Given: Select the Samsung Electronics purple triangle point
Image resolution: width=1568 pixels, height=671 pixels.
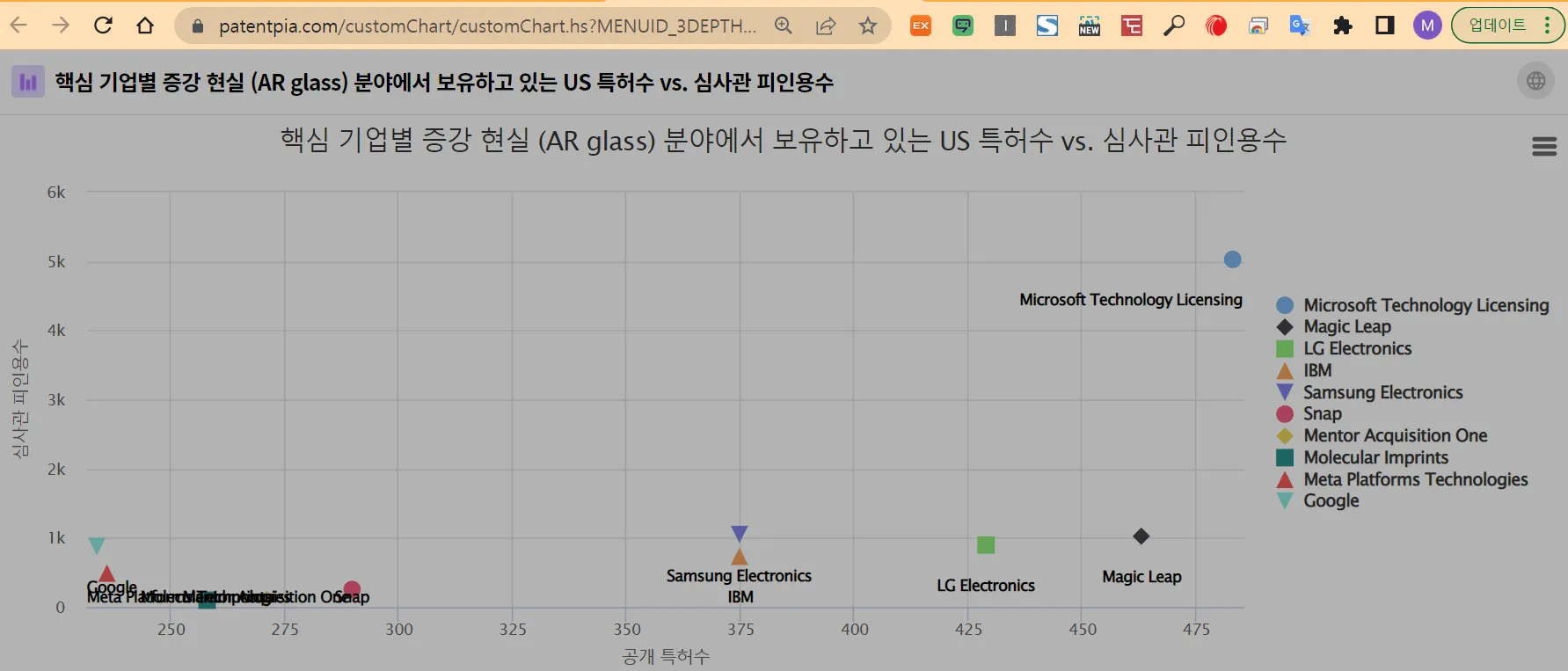Looking at the screenshot, I should pos(740,533).
